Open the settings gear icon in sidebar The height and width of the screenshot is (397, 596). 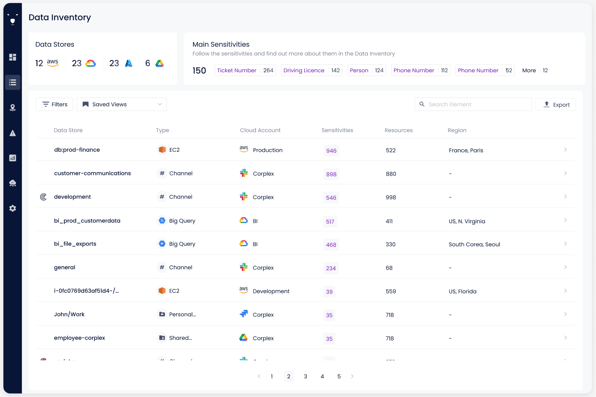(x=13, y=208)
